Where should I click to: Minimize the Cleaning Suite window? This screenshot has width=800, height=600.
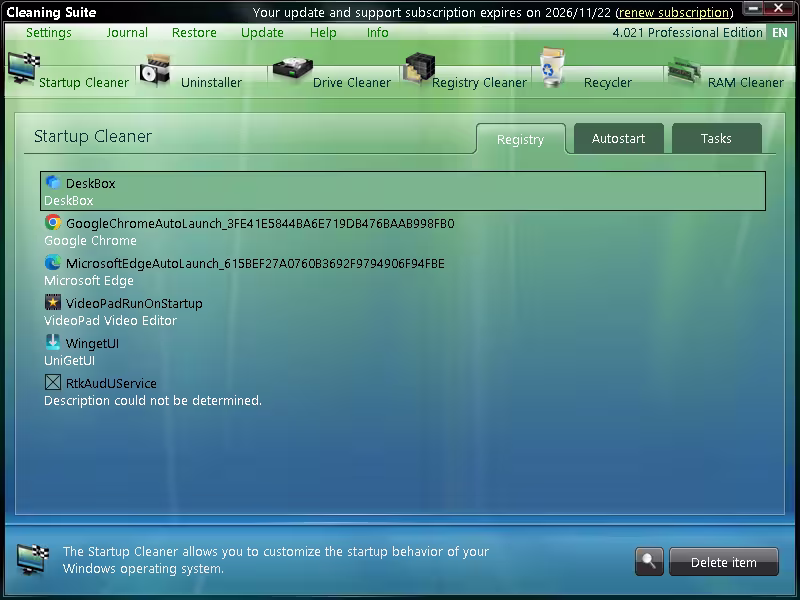click(753, 8)
